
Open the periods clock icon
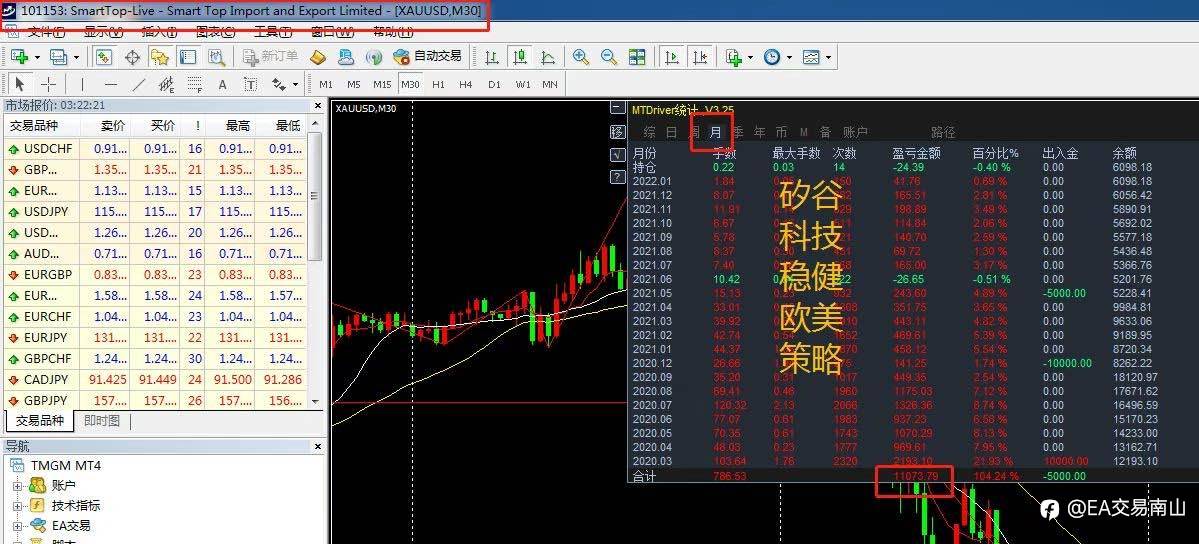tap(772, 57)
